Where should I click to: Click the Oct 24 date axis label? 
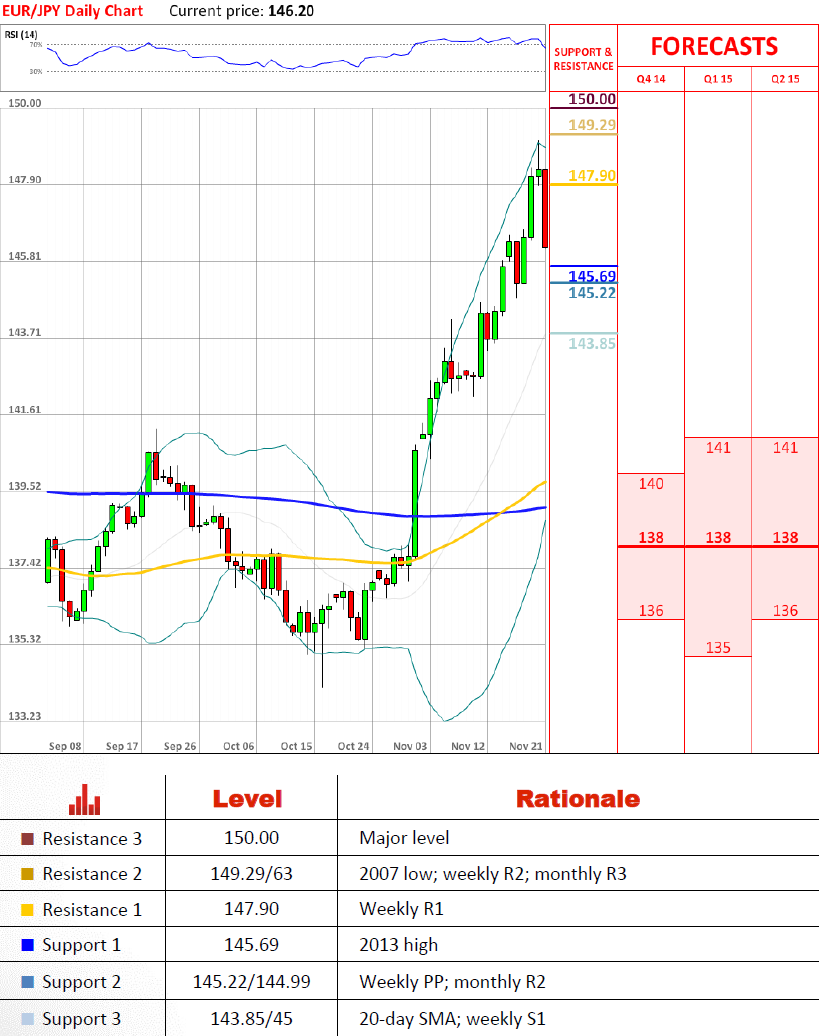353,746
